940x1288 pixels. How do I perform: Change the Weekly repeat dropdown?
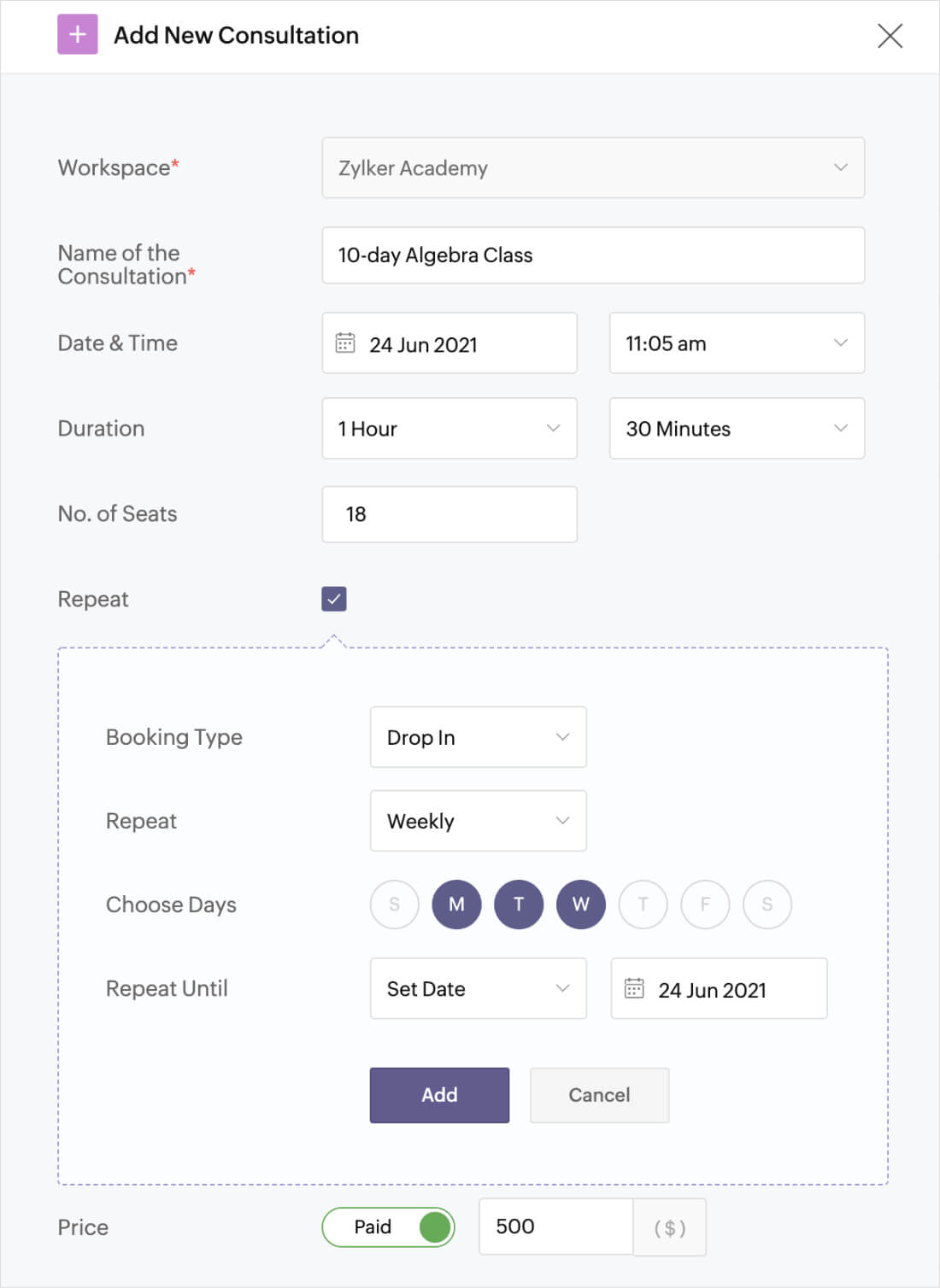(478, 821)
